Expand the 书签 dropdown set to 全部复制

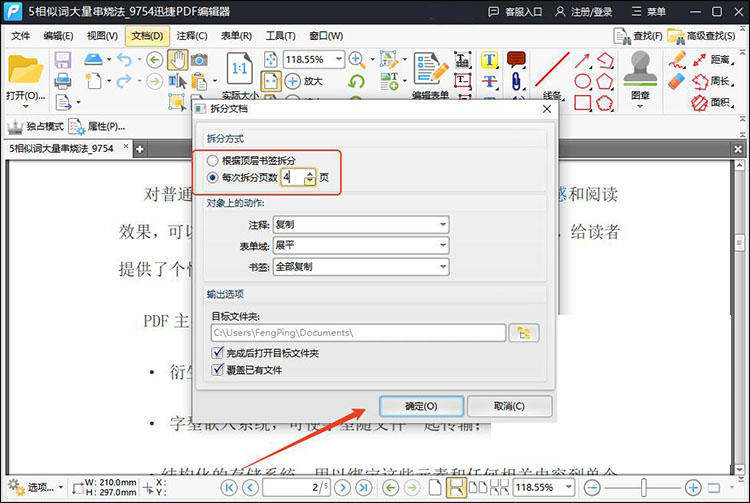[x=360, y=266]
